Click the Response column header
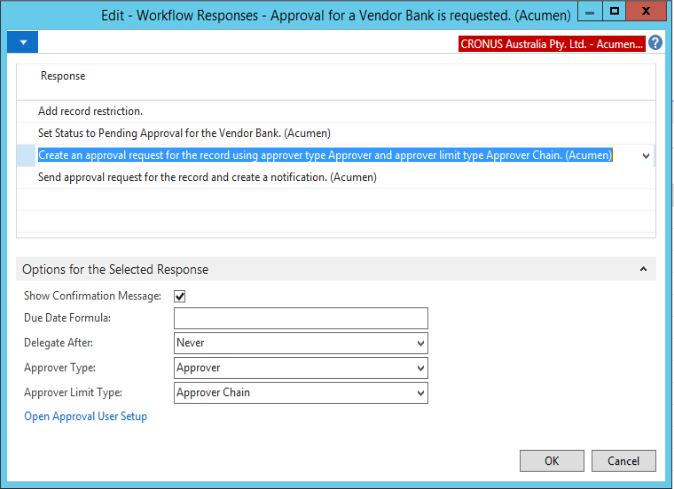Screen dimensions: 674x489 [x=63, y=76]
